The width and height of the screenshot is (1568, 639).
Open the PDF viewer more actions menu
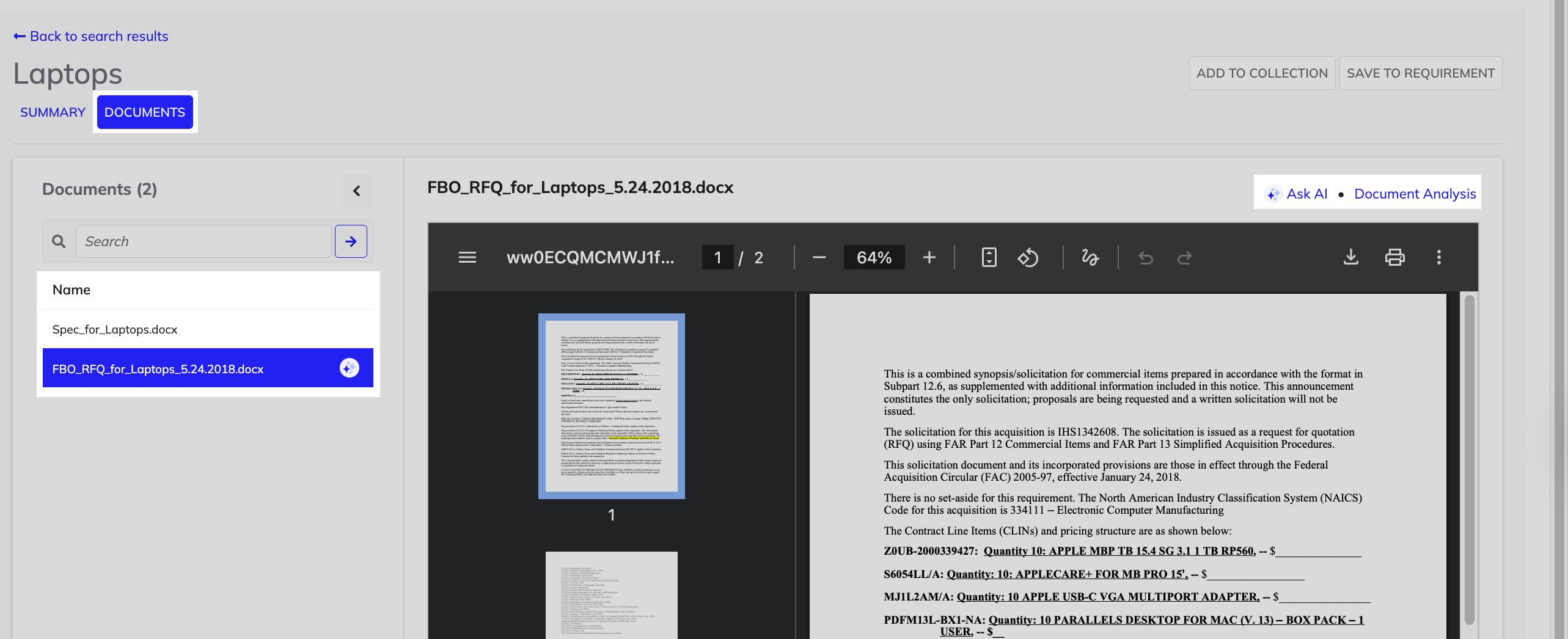click(x=1439, y=257)
